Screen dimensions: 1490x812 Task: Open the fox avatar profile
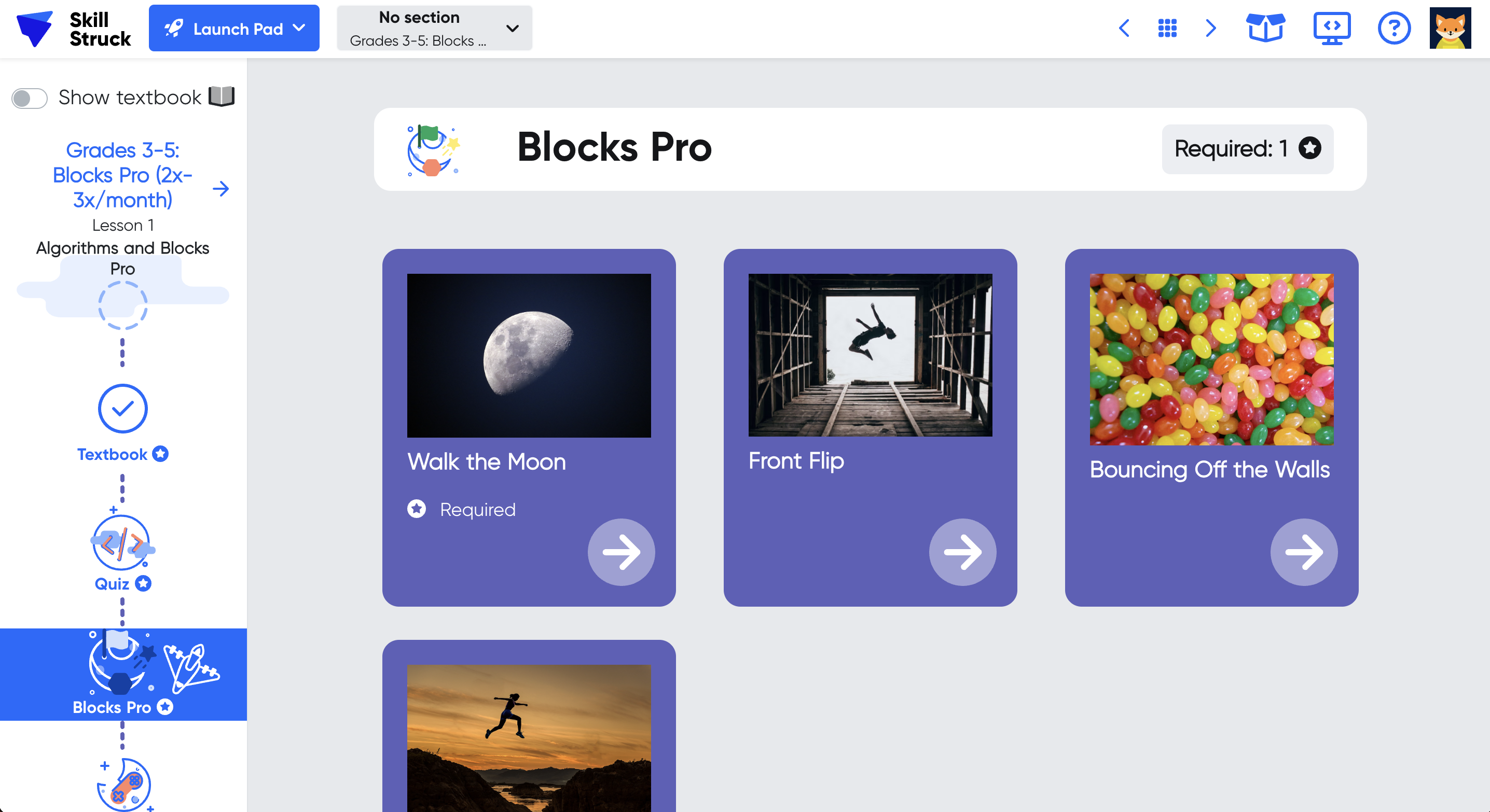(x=1450, y=28)
